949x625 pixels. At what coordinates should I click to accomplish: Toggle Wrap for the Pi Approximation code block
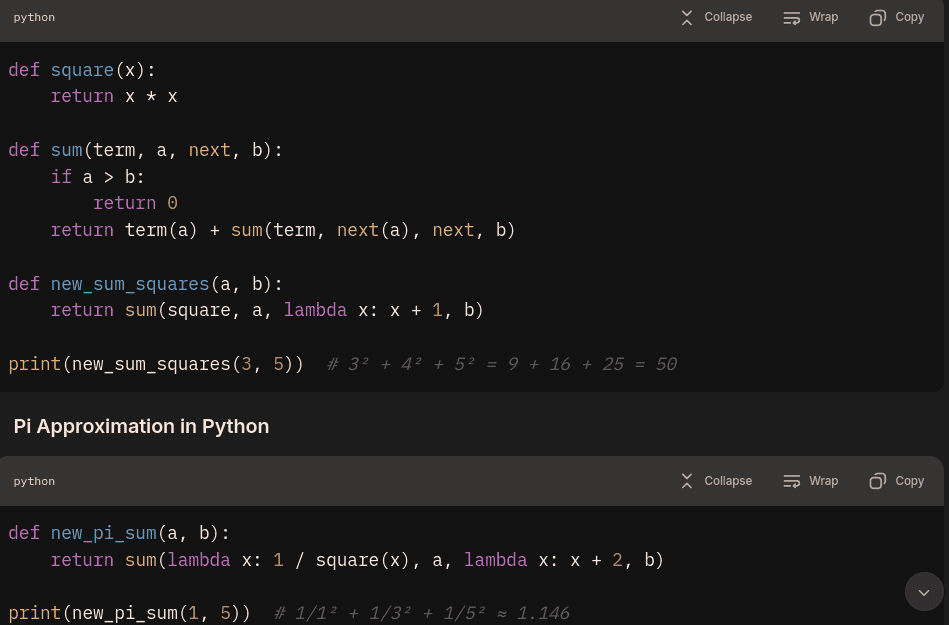[810, 481]
